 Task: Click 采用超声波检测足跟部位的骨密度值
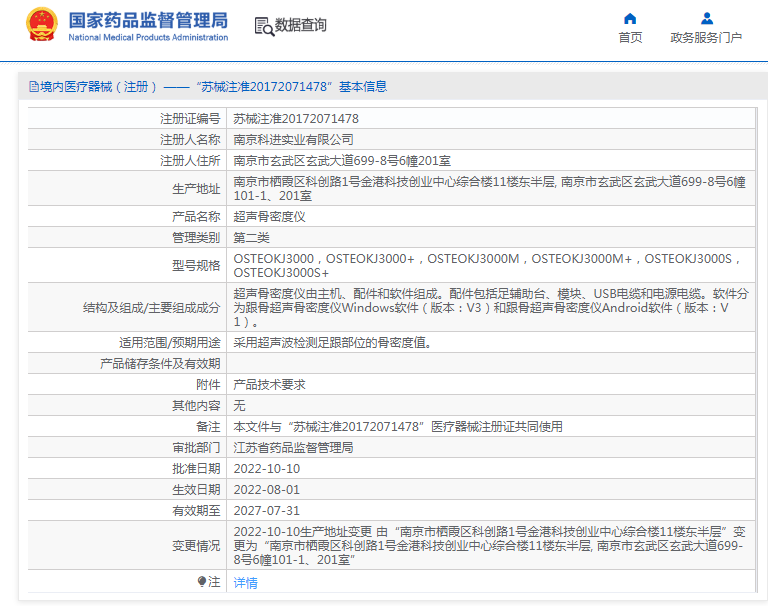tap(333, 342)
